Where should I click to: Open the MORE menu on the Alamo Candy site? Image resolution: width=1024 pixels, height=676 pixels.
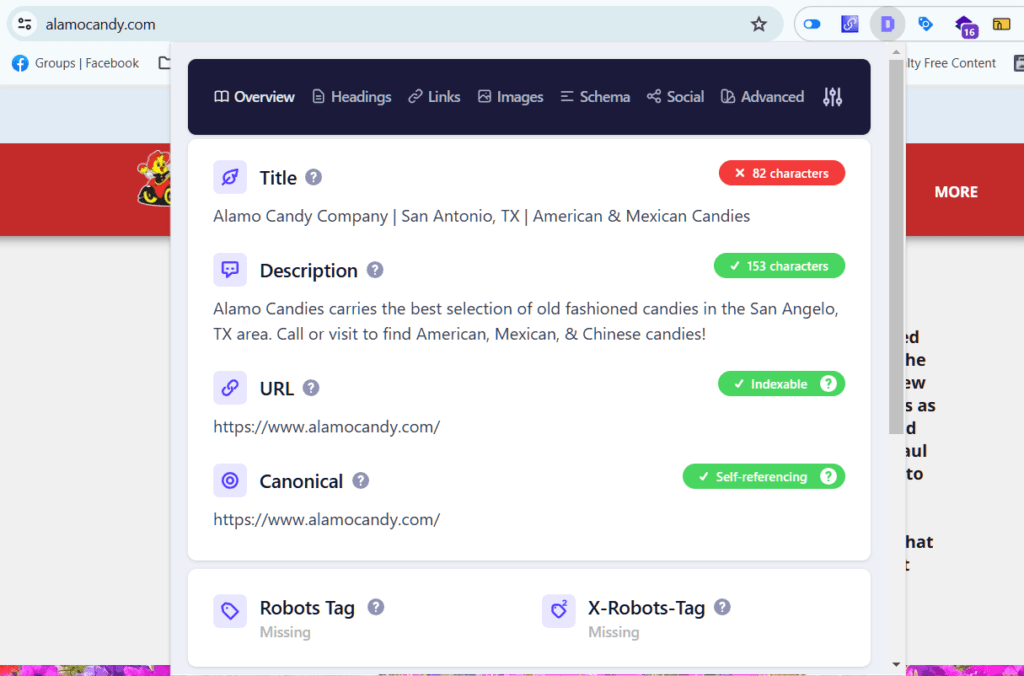point(956,192)
